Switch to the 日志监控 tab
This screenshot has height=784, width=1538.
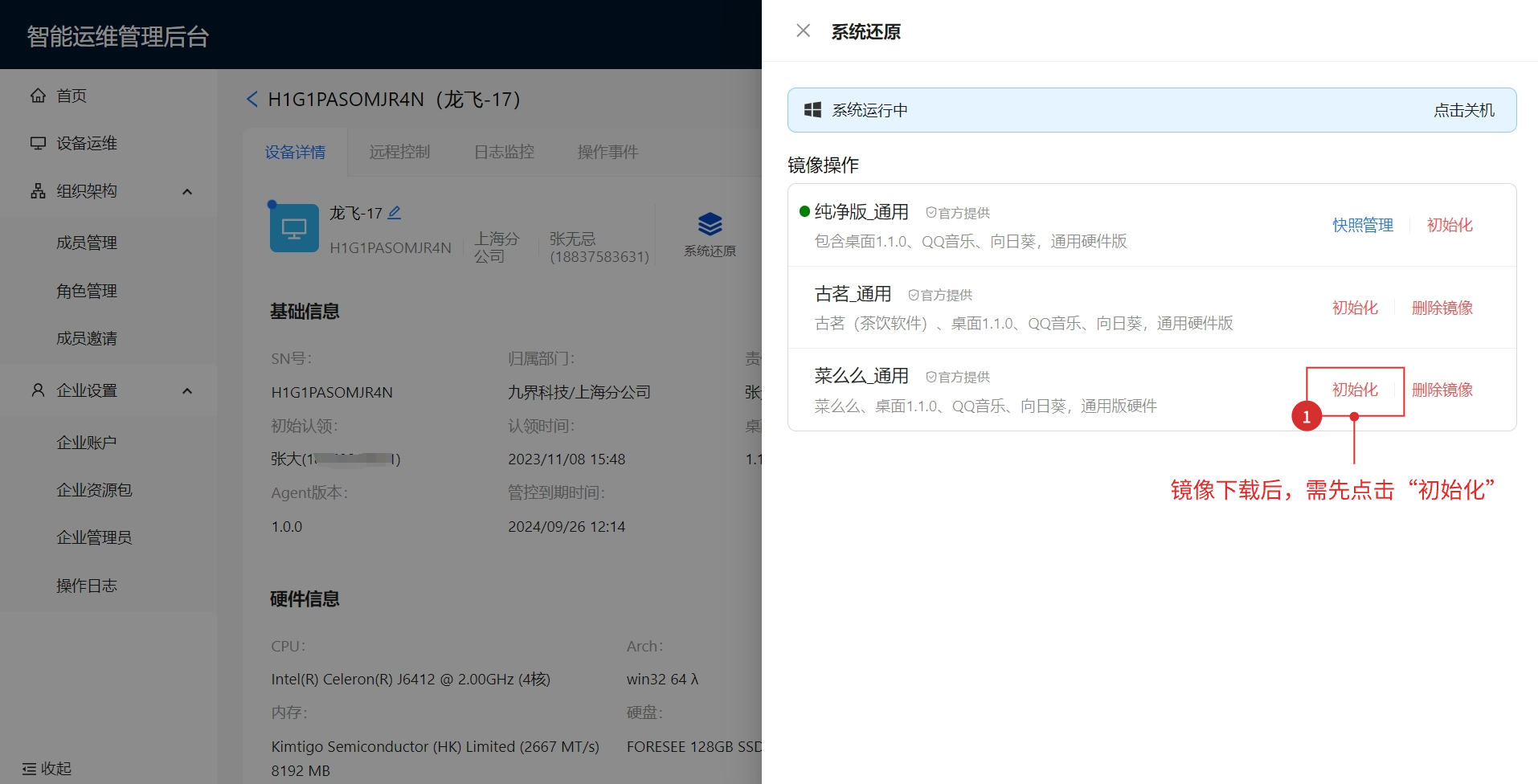pos(504,152)
